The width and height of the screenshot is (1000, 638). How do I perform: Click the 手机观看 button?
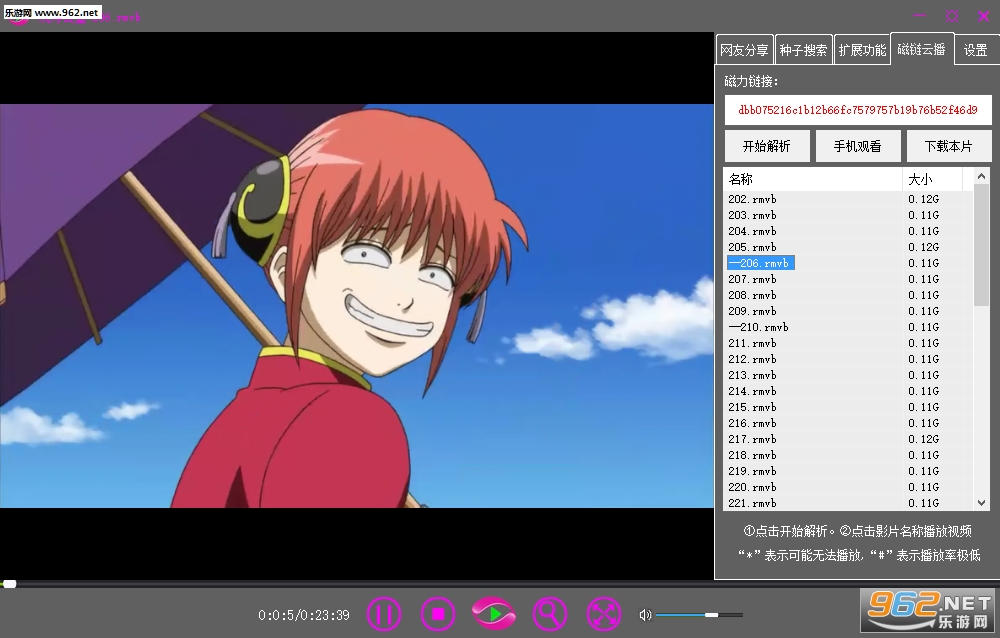pyautogui.click(x=858, y=146)
